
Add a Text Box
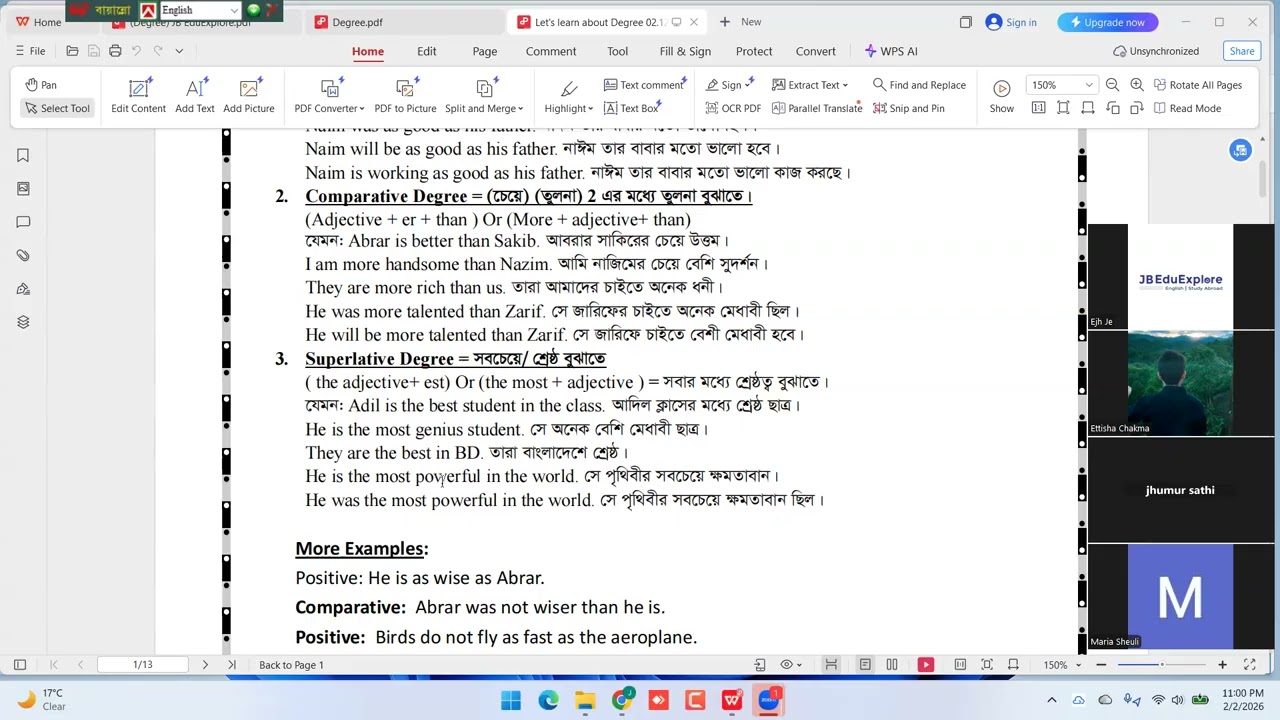632,108
